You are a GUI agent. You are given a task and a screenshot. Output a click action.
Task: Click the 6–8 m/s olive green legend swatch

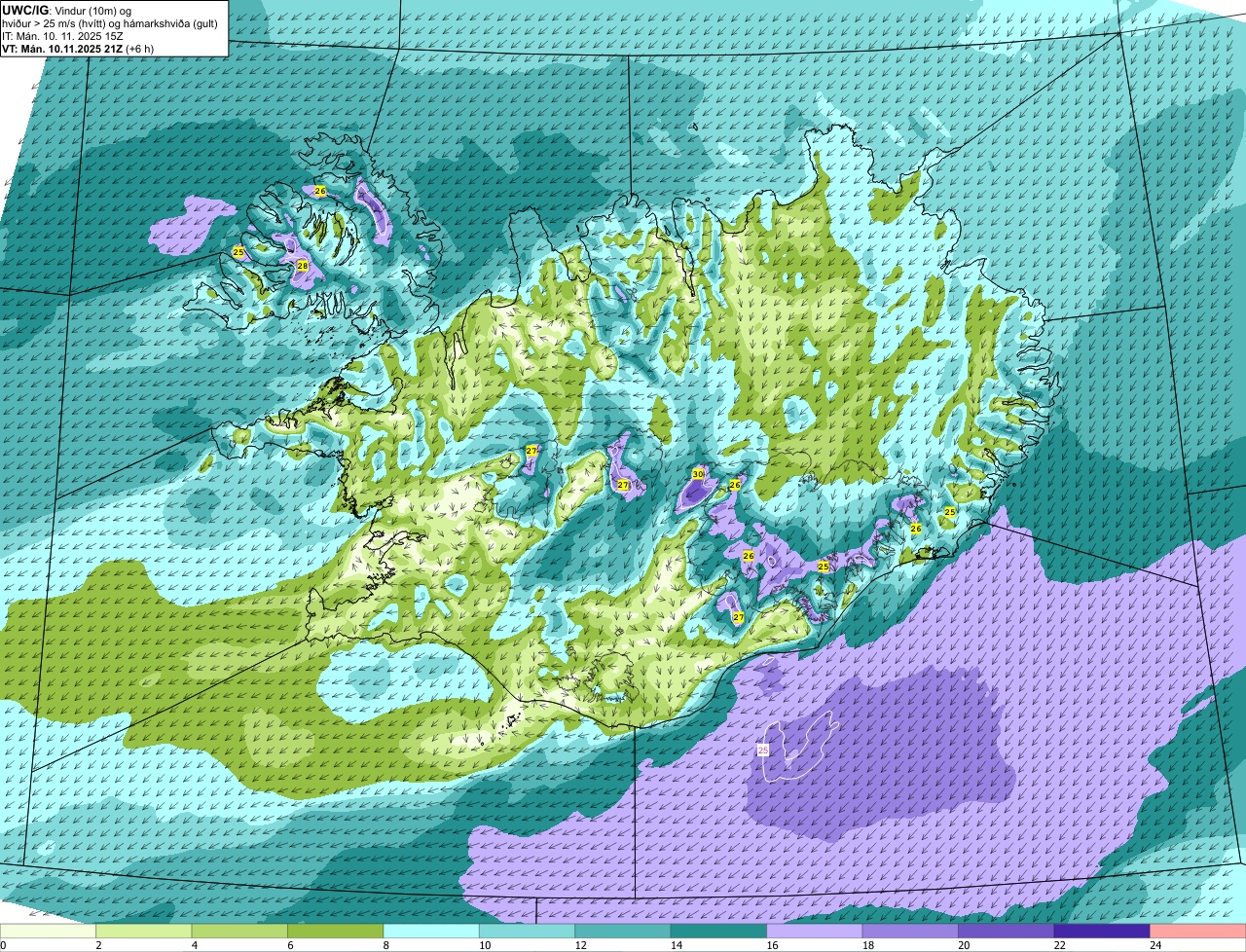tap(336, 932)
